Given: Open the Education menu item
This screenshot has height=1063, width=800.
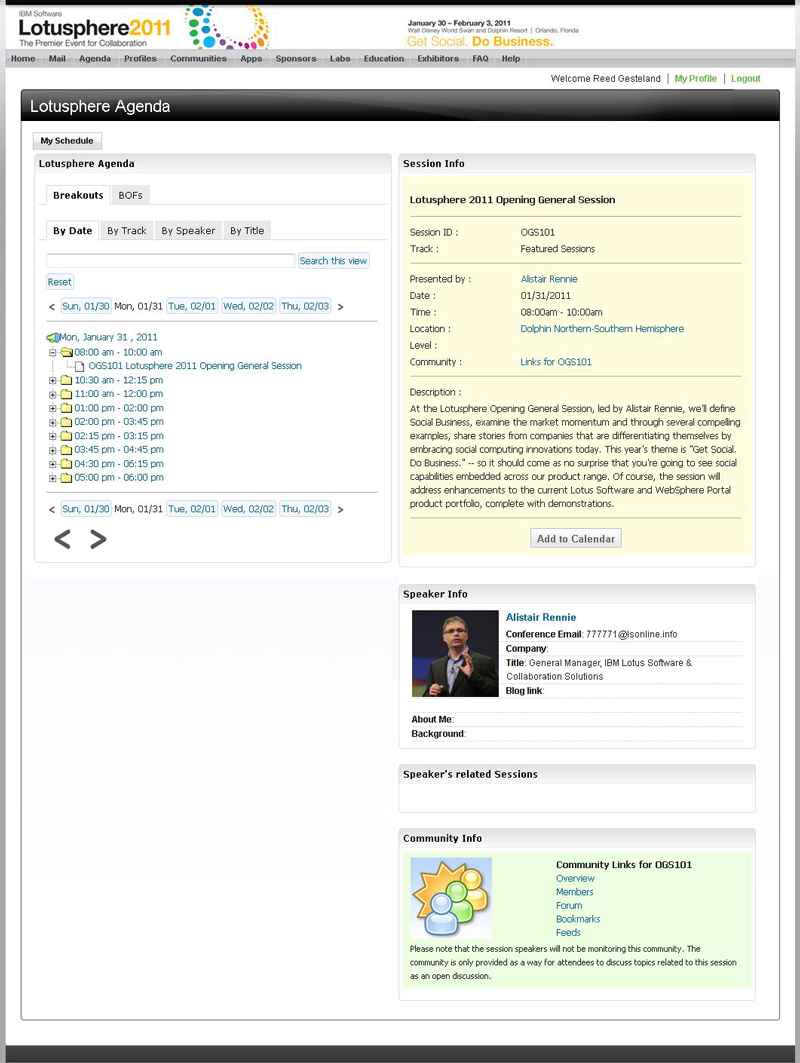Looking at the screenshot, I should click(x=384, y=58).
